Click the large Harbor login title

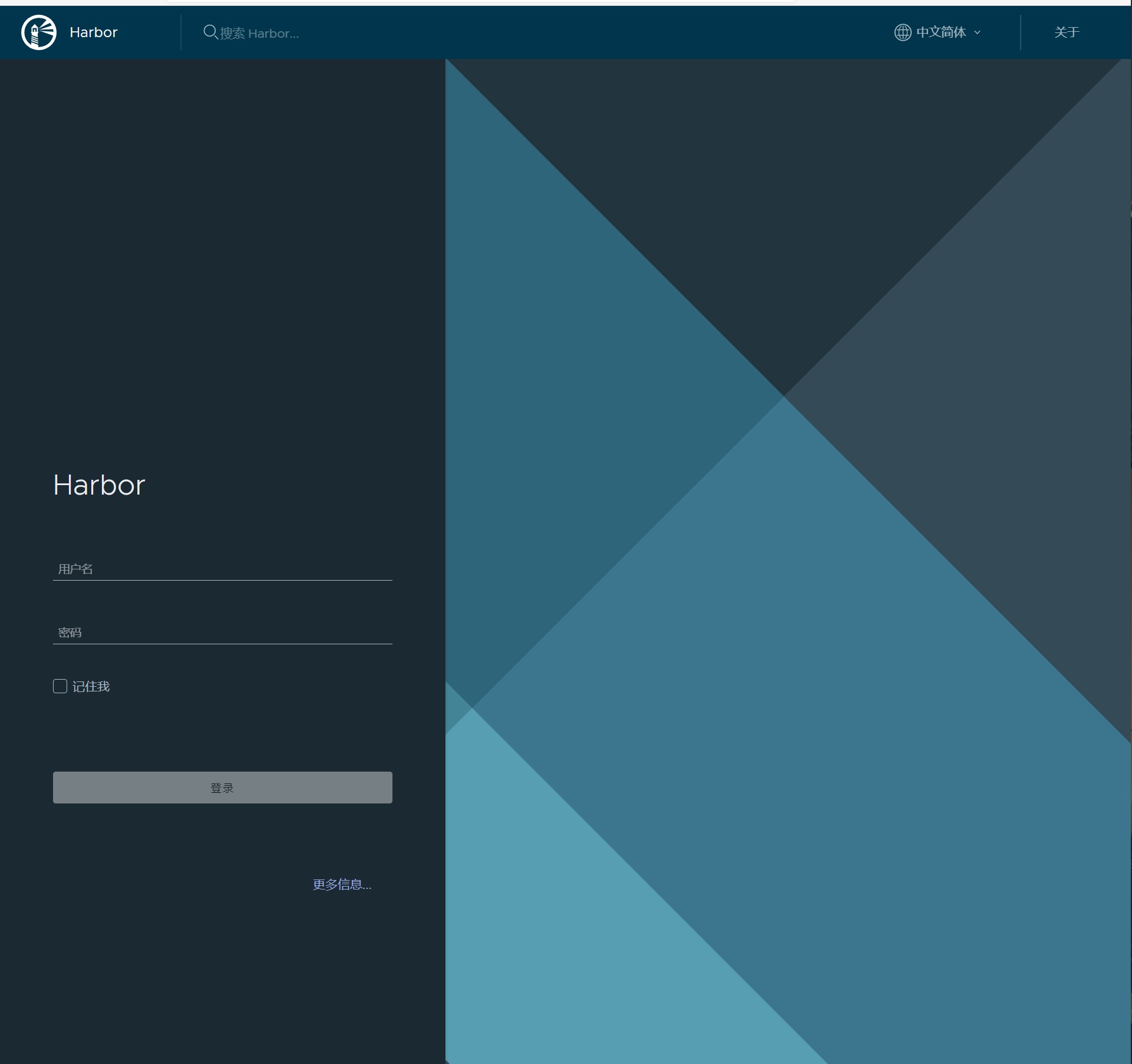(99, 485)
